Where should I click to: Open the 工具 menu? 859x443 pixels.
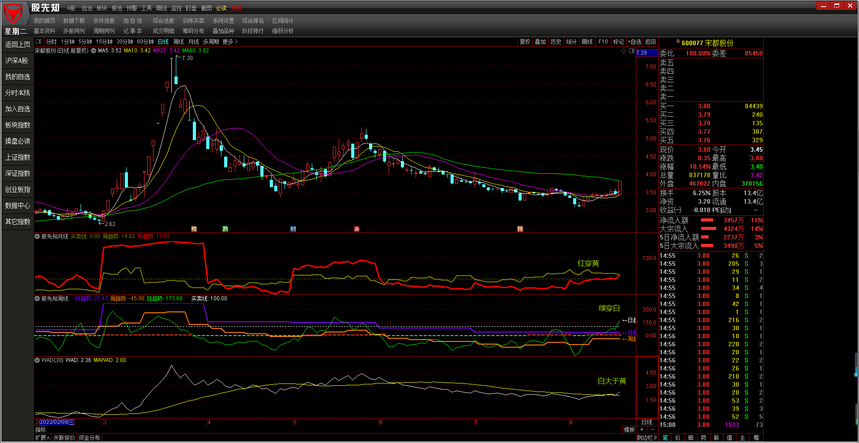(x=146, y=9)
